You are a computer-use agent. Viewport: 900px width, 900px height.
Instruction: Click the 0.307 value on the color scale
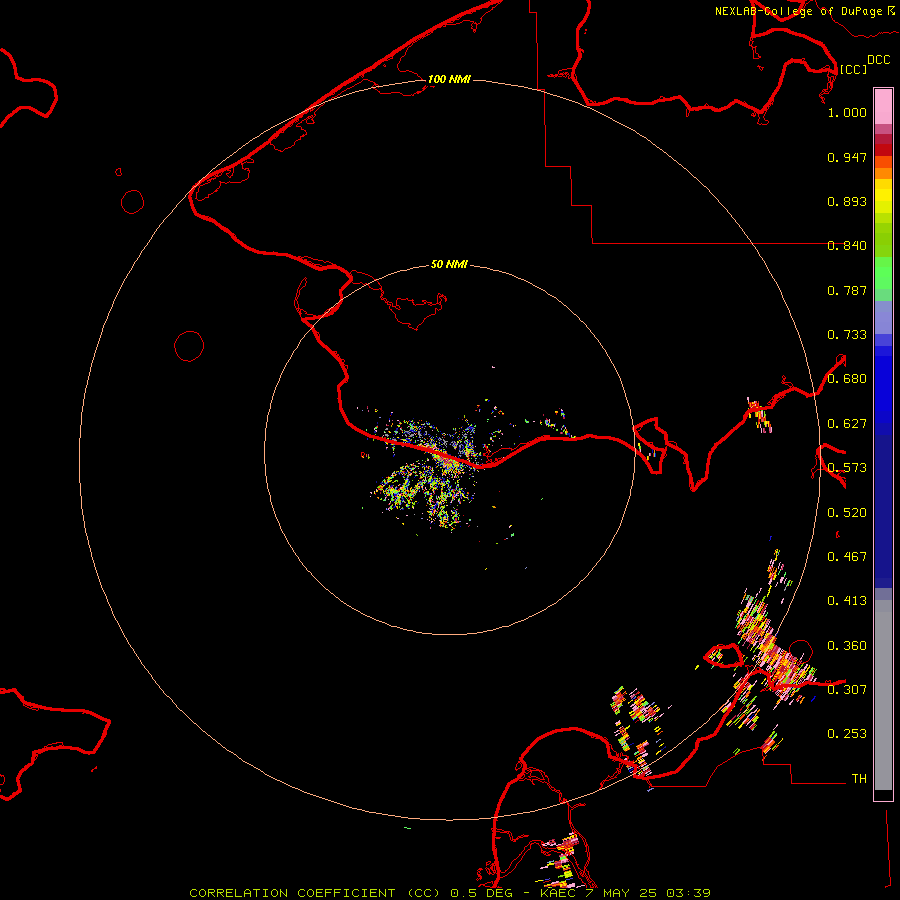(x=847, y=689)
